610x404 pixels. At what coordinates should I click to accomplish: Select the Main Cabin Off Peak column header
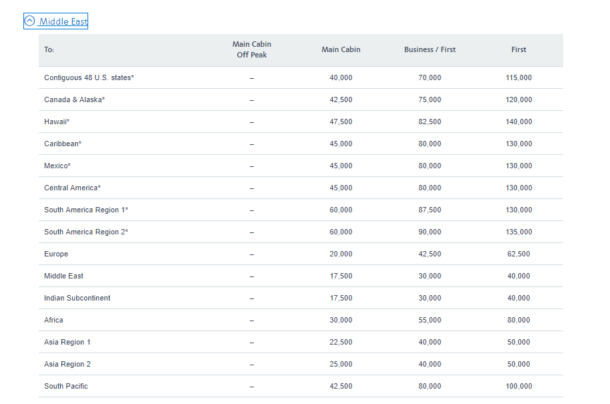pos(252,49)
